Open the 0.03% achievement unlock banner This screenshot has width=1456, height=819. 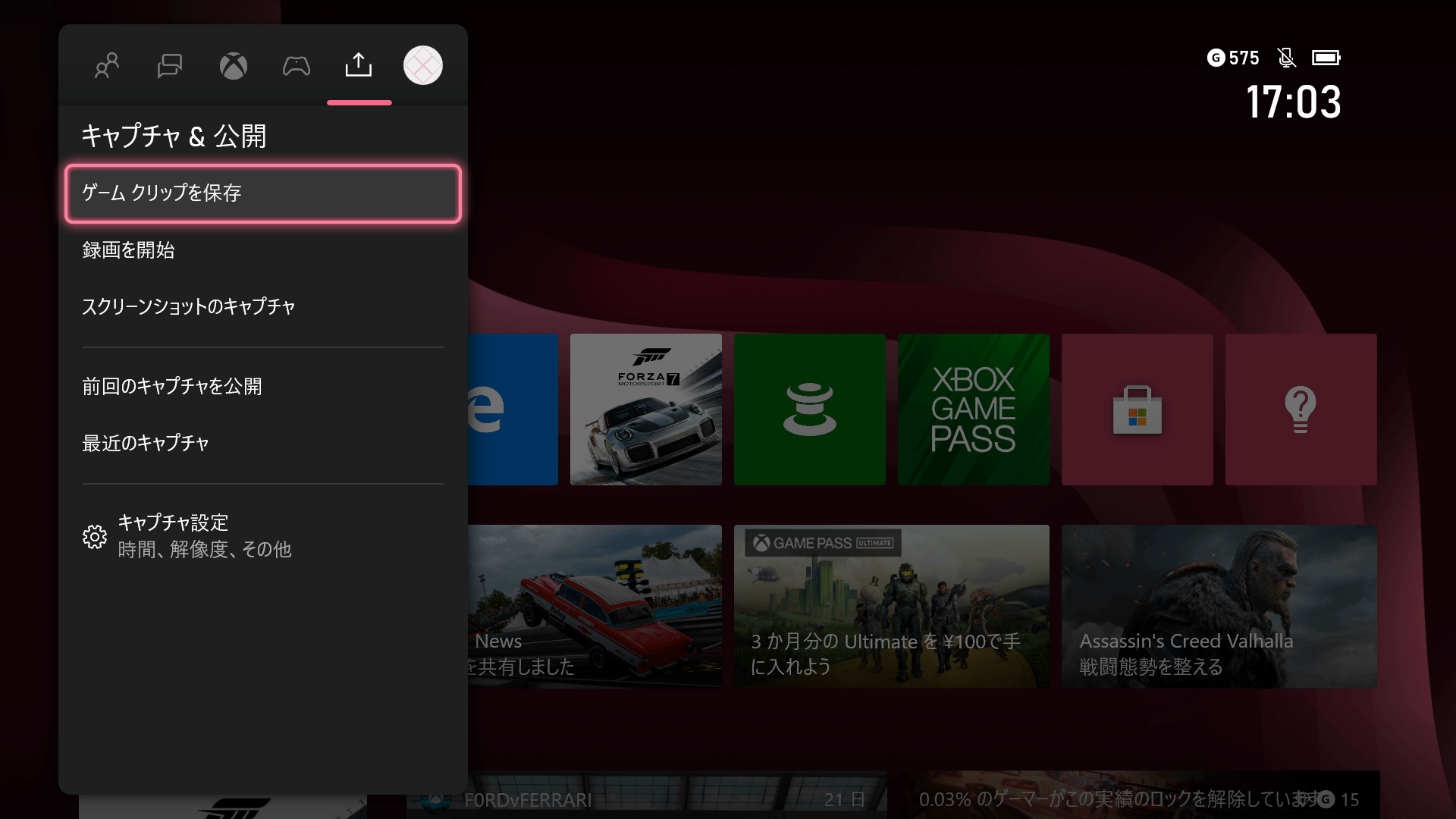[x=1140, y=796]
